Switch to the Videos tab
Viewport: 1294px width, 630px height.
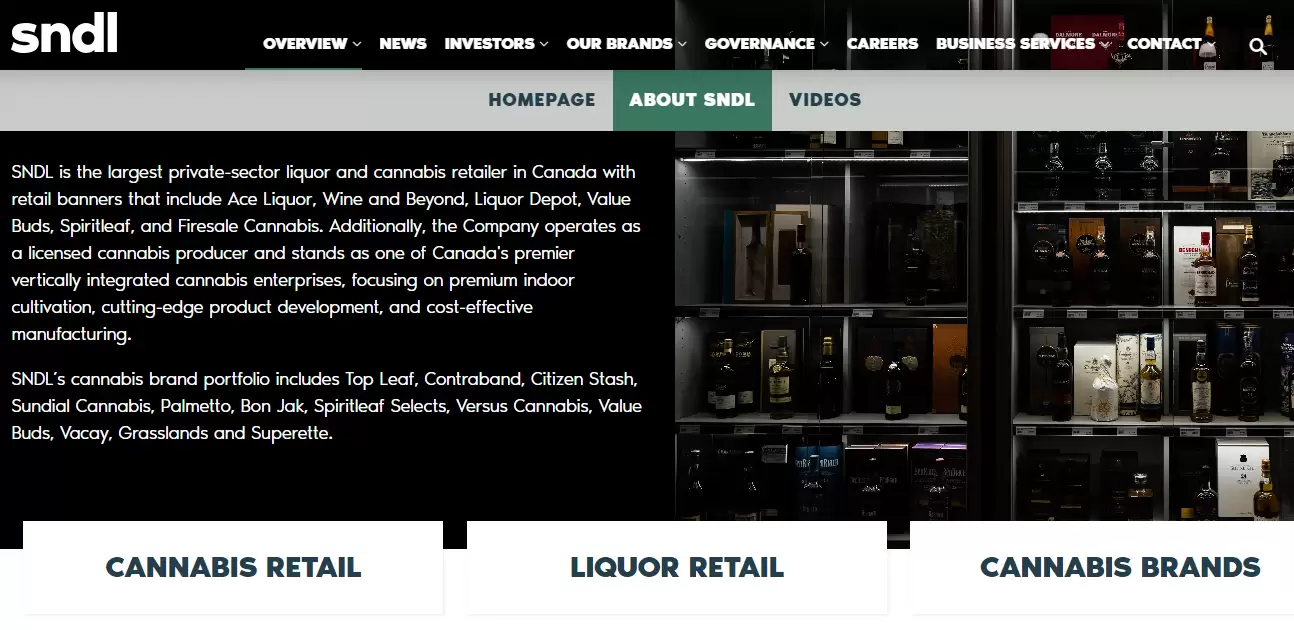pos(825,100)
